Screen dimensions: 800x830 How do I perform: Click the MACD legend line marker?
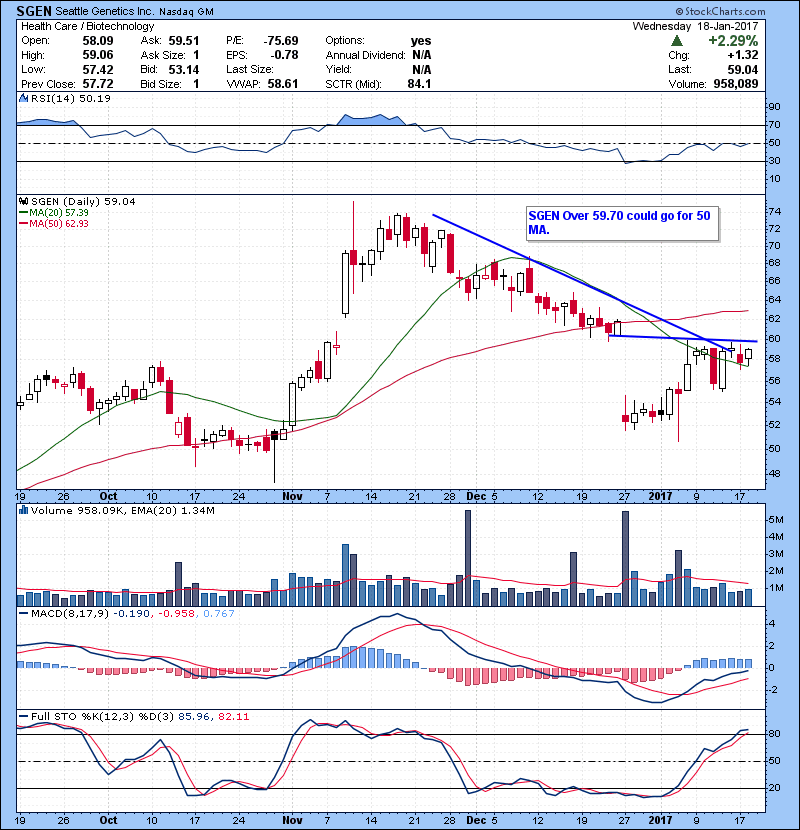point(23,614)
